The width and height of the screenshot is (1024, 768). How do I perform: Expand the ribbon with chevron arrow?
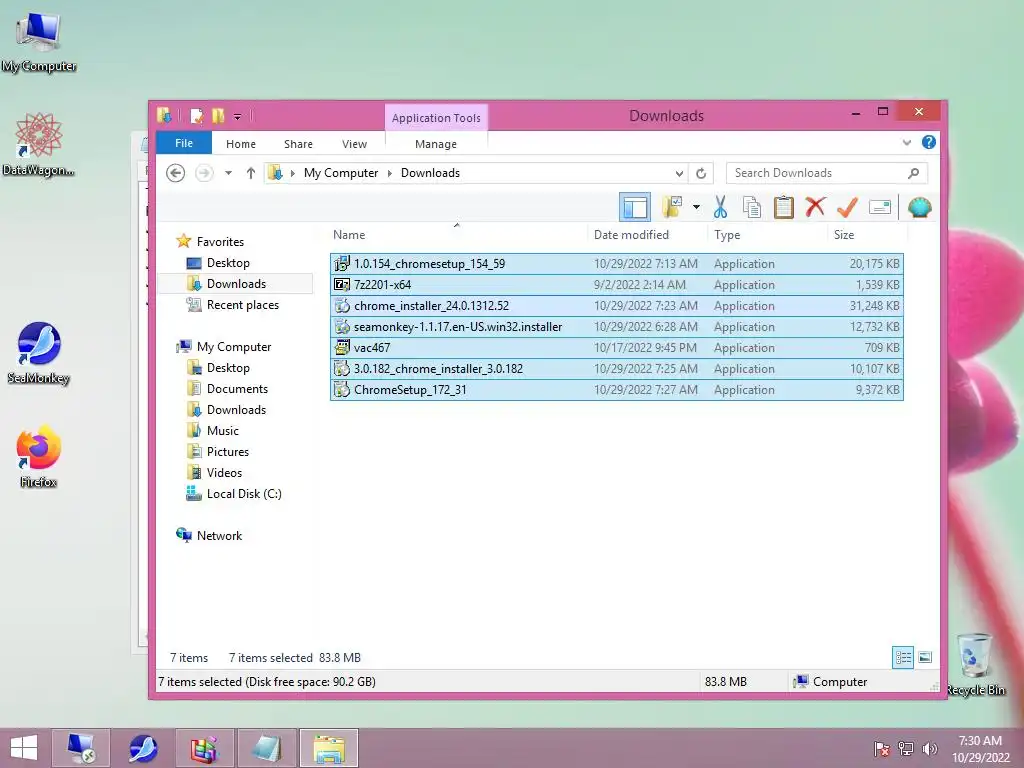[x=906, y=142]
